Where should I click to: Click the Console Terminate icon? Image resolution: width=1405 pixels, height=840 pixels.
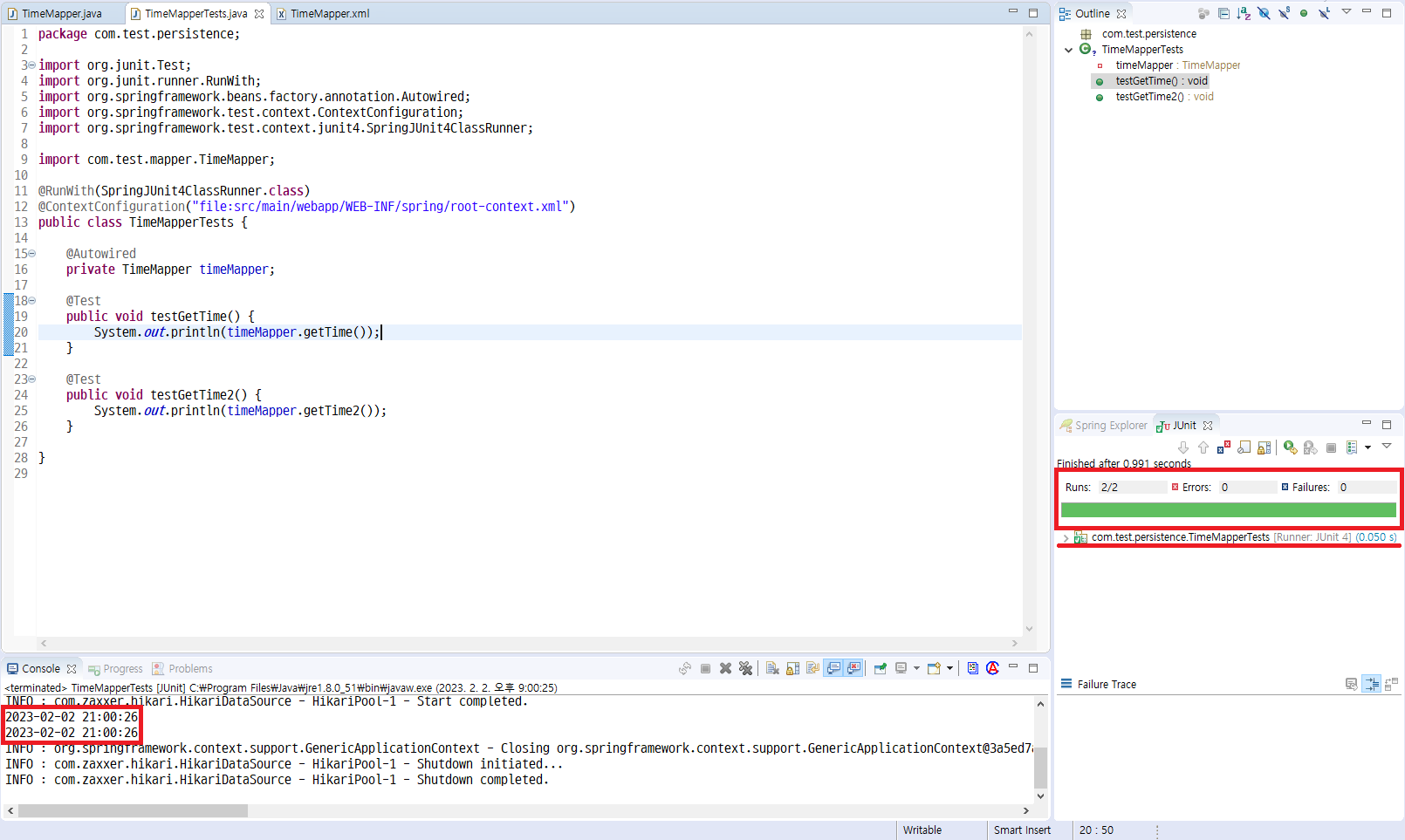pyautogui.click(x=705, y=668)
